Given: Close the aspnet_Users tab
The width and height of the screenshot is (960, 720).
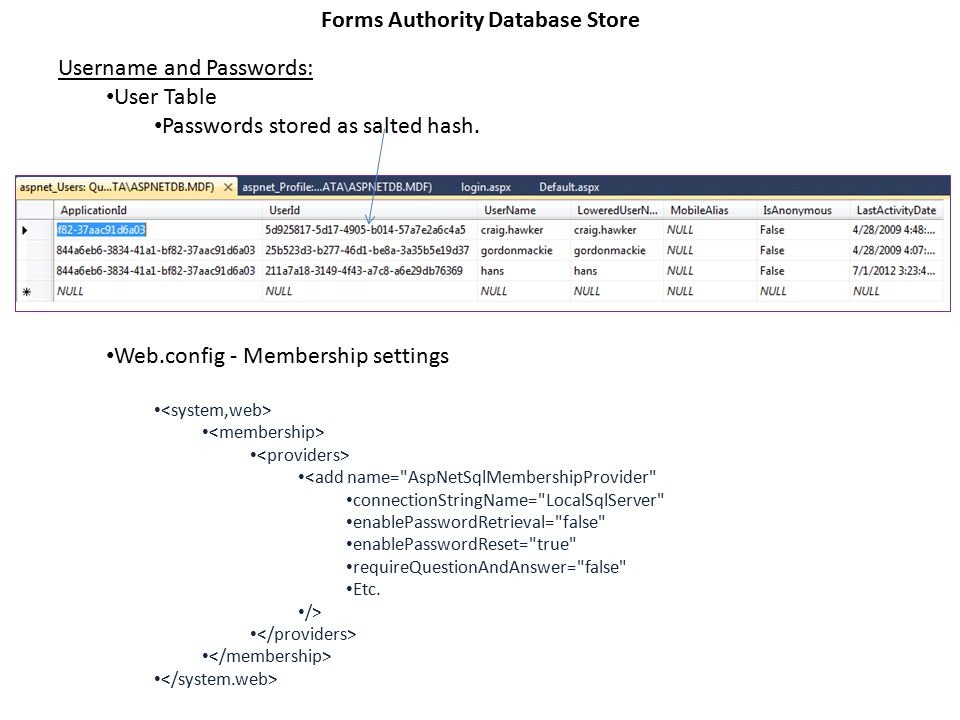Looking at the screenshot, I should (228, 187).
